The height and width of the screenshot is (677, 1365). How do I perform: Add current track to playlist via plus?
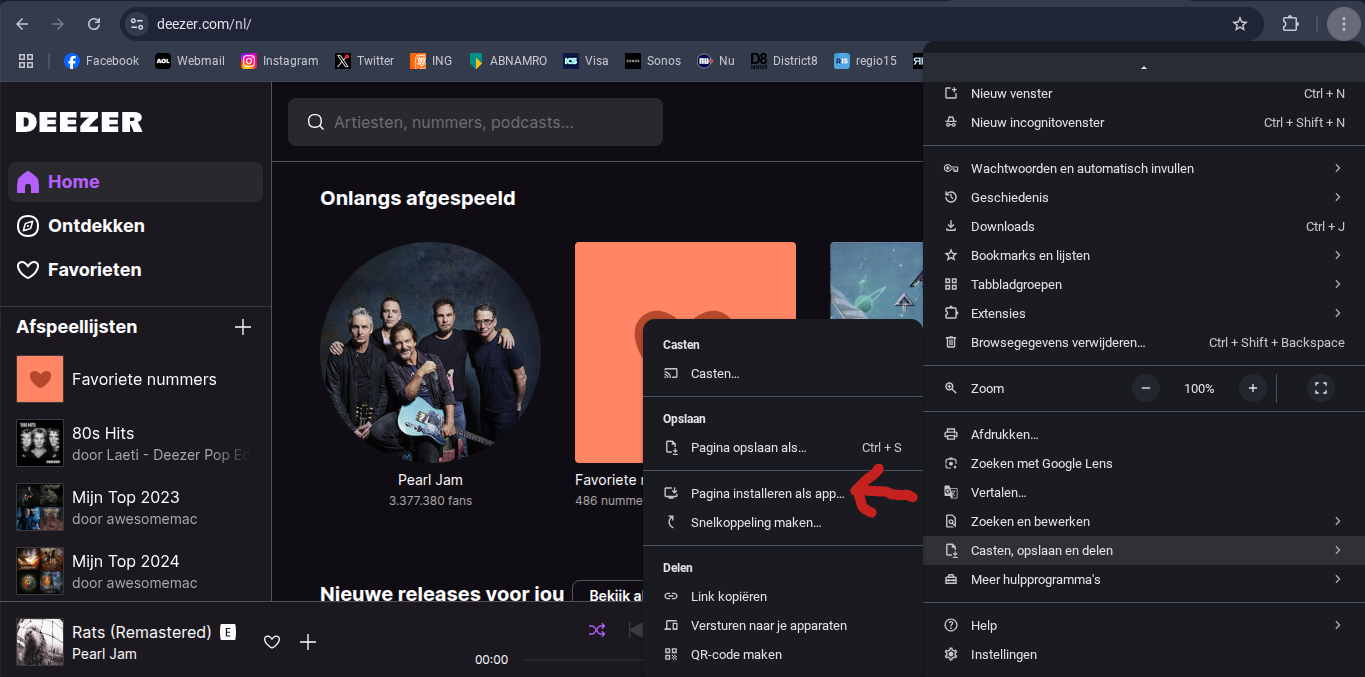[308, 642]
